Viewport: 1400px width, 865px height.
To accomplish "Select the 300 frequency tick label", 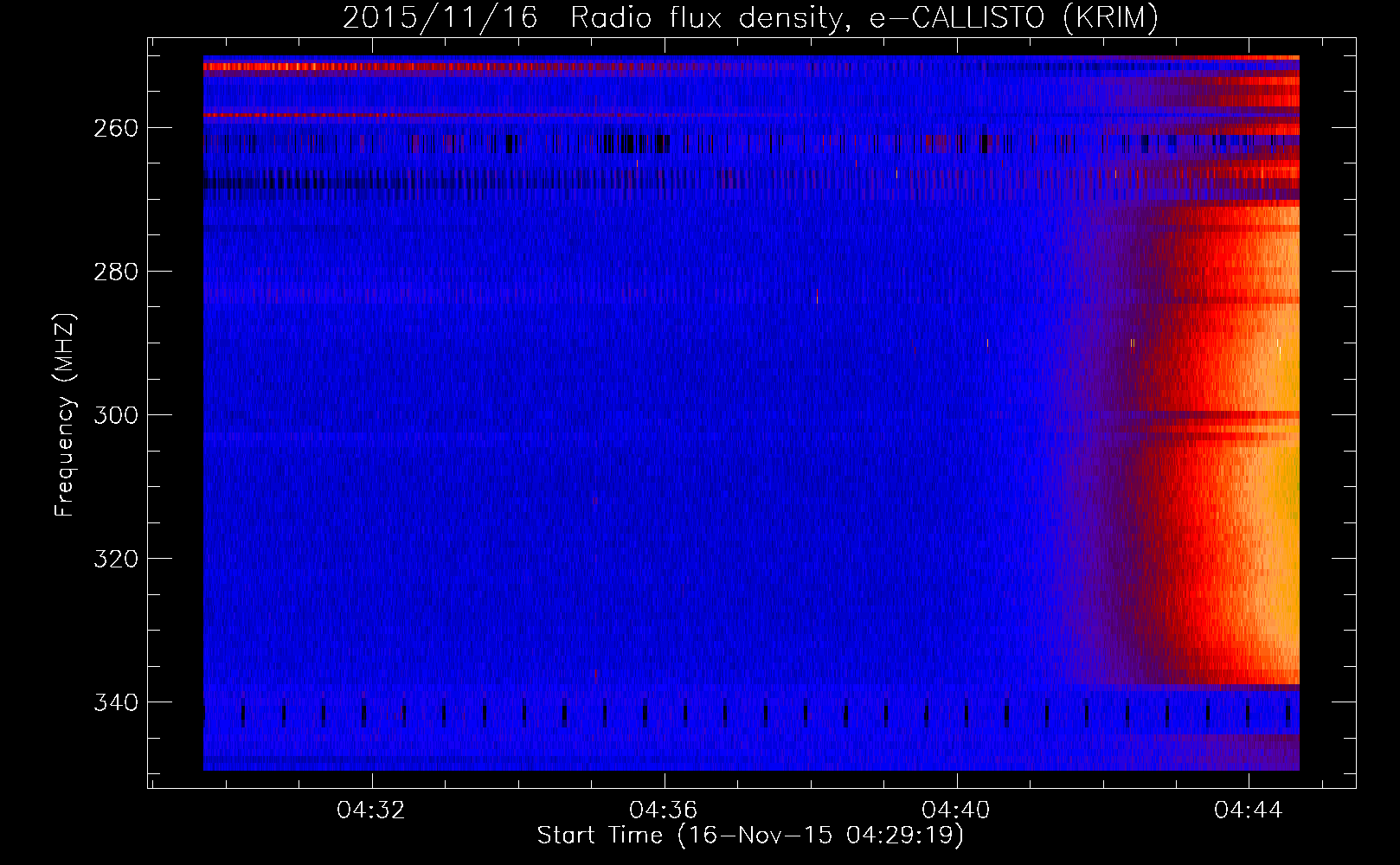I will click(116, 415).
